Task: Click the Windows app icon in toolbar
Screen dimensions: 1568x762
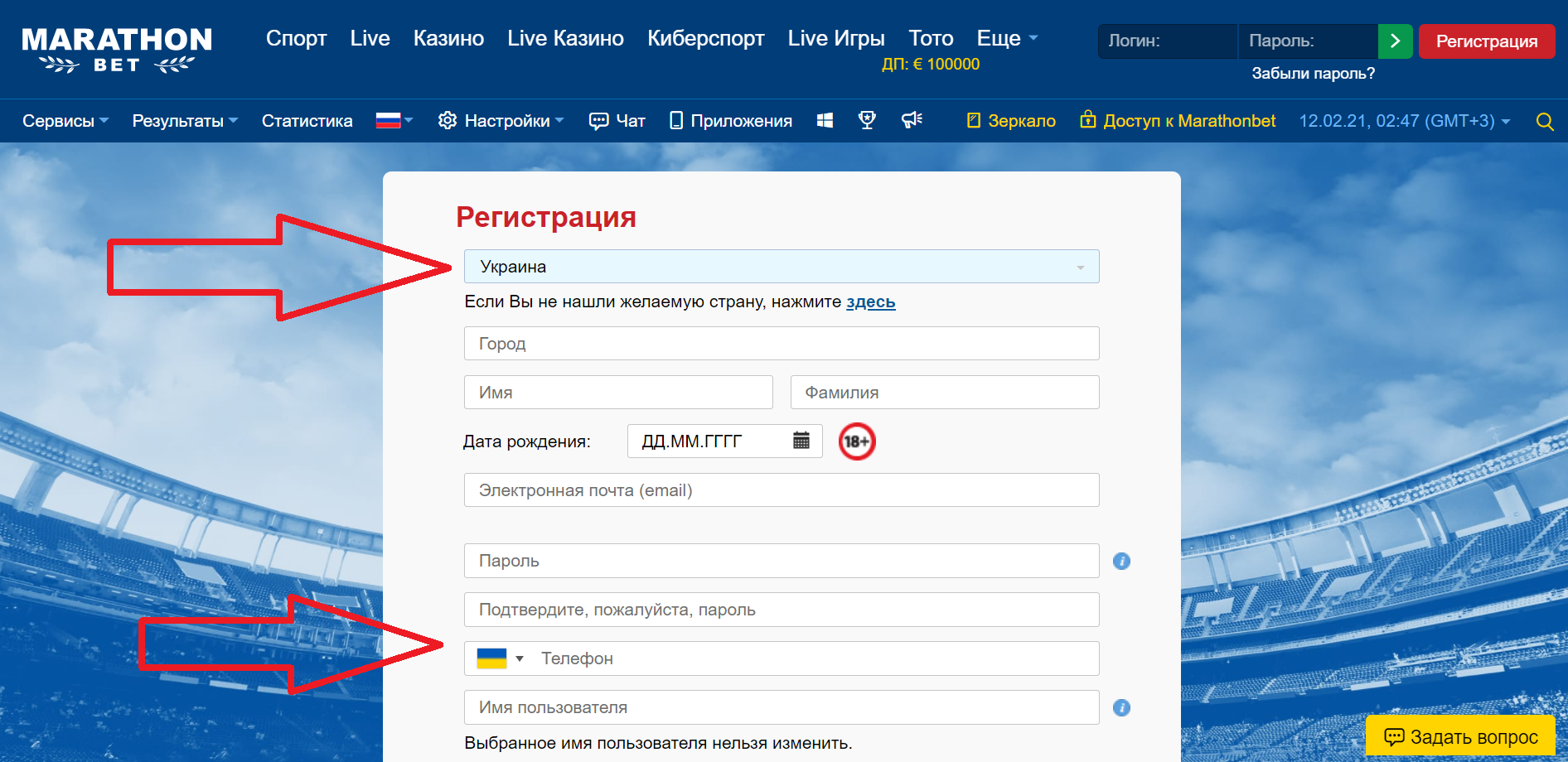Action: pyautogui.click(x=825, y=121)
